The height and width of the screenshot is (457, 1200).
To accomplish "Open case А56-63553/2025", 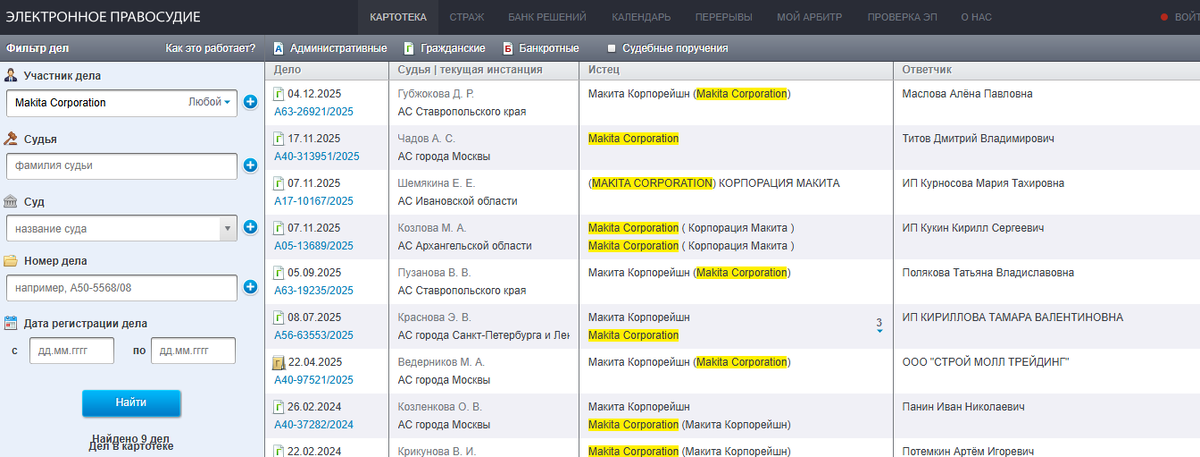I will click(x=313, y=336).
